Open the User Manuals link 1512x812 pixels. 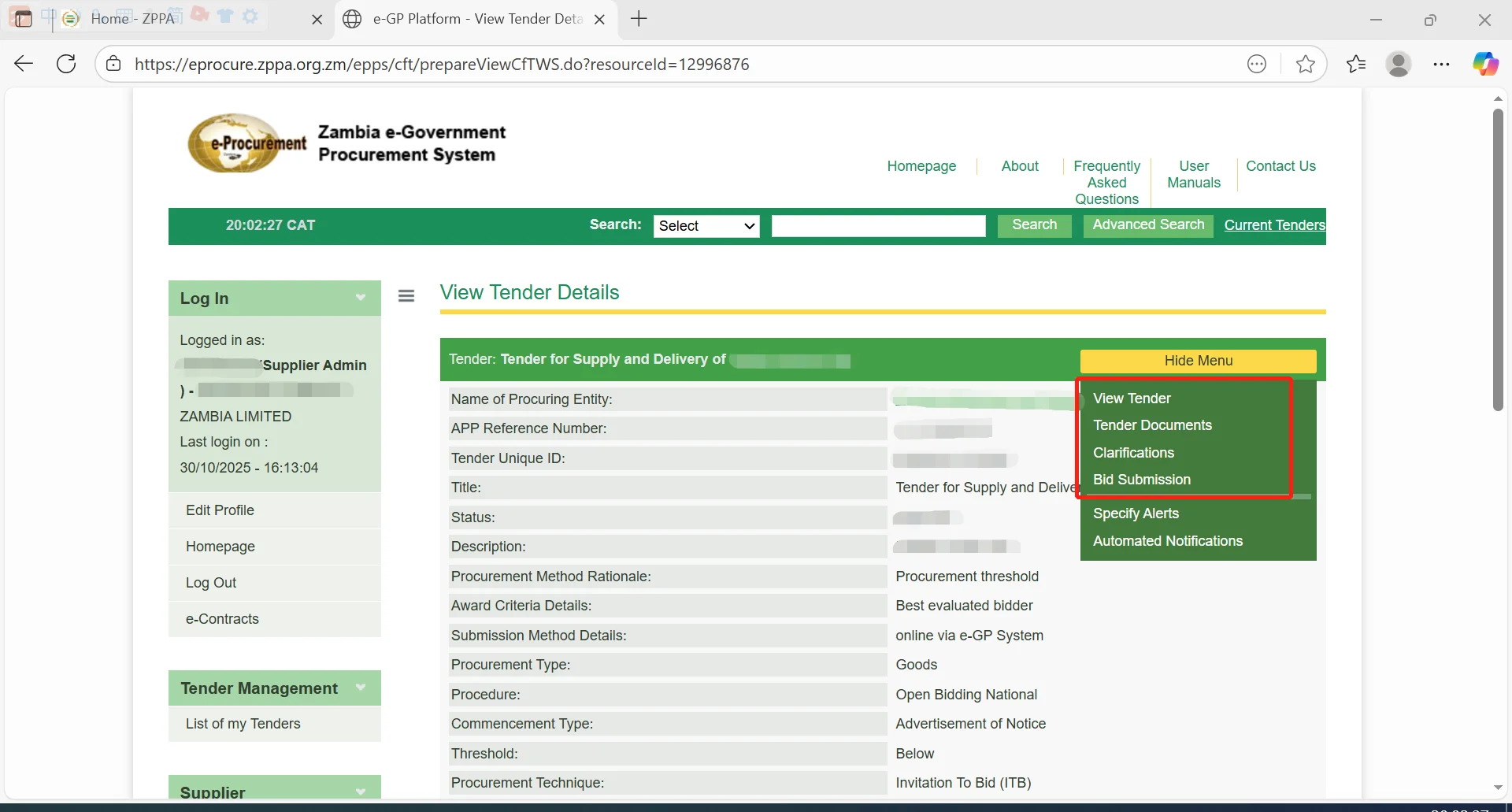1194,175
